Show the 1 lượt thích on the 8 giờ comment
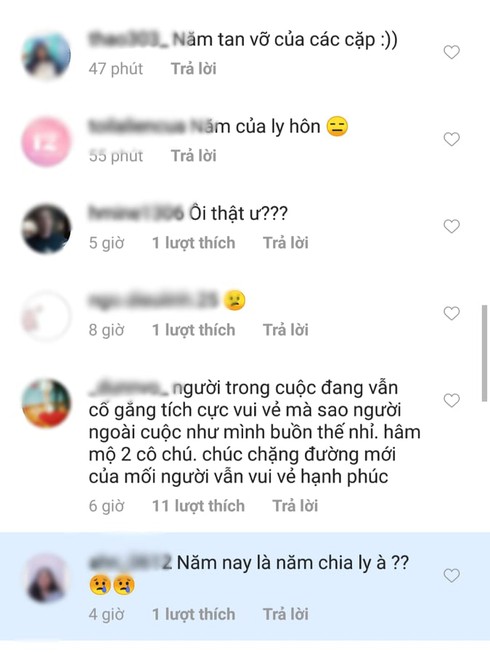Screen dimensions: 490x653 coord(194,330)
